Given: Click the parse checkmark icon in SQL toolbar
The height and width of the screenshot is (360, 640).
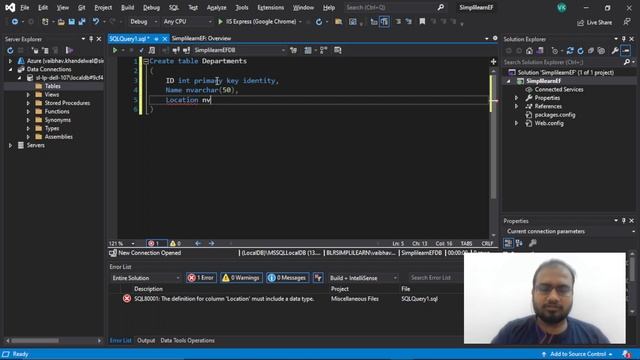Looking at the screenshot, I should click(x=141, y=50).
